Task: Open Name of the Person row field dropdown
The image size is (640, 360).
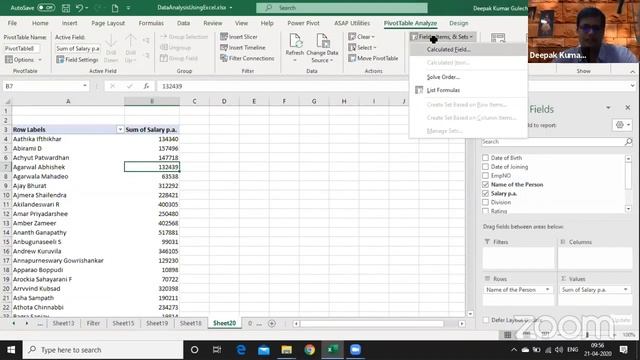Action: click(x=547, y=289)
